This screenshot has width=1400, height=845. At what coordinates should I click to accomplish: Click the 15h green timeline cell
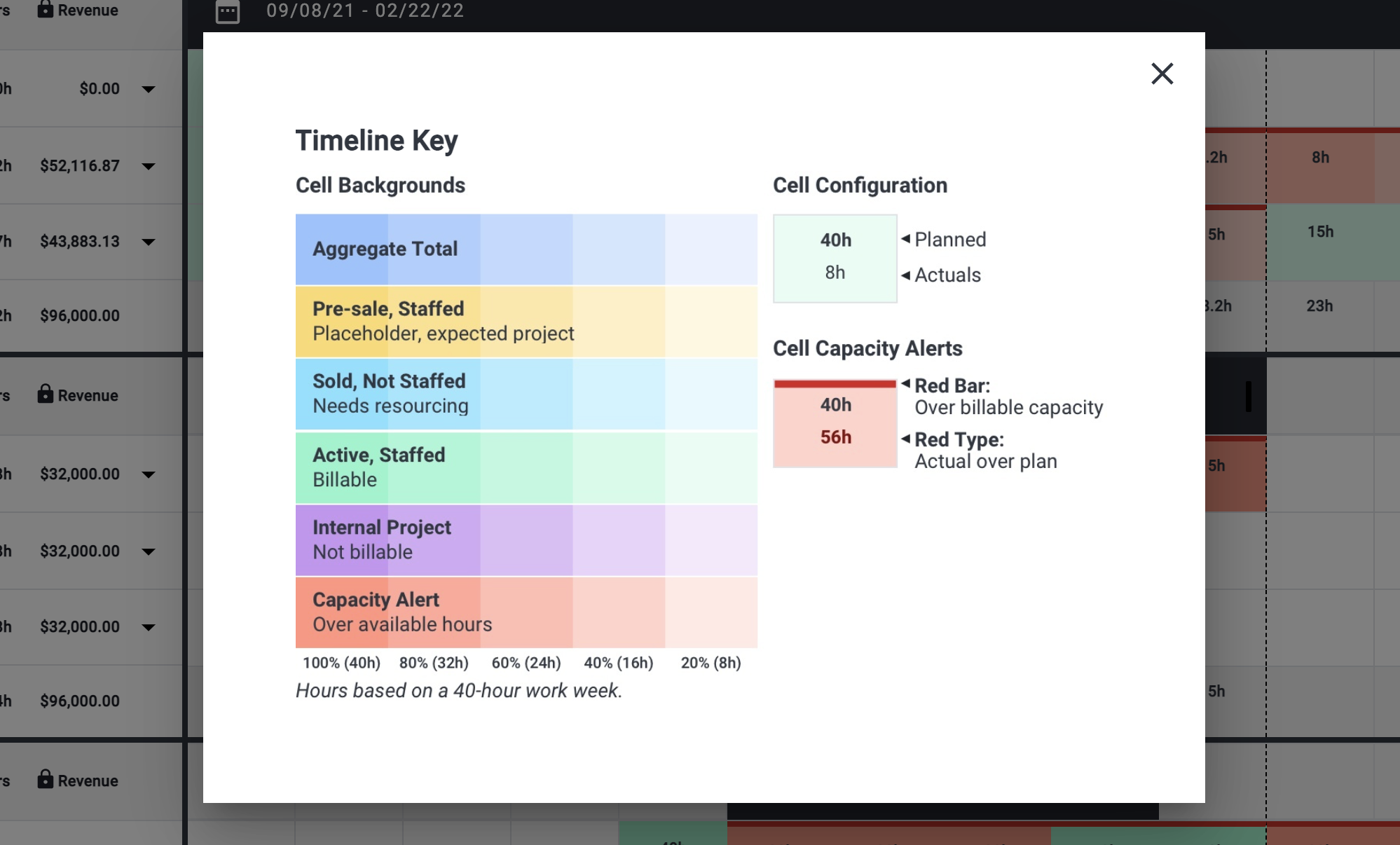point(1320,233)
